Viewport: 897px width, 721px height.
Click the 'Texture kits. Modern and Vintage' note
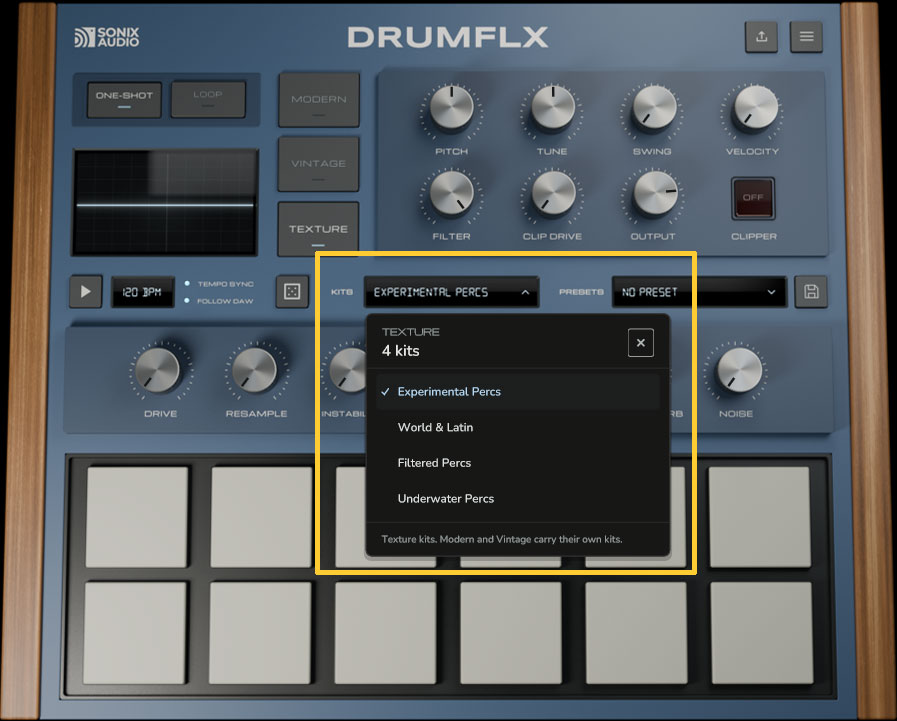[502, 539]
